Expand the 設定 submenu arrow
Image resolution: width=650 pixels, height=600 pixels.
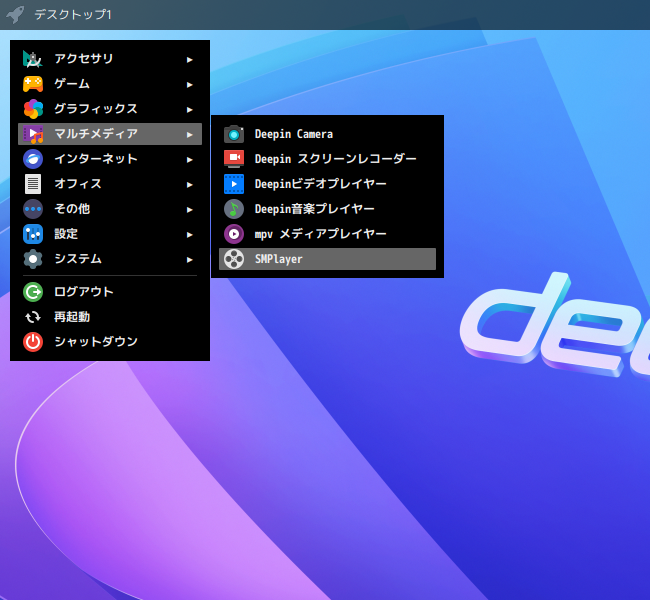coord(189,235)
